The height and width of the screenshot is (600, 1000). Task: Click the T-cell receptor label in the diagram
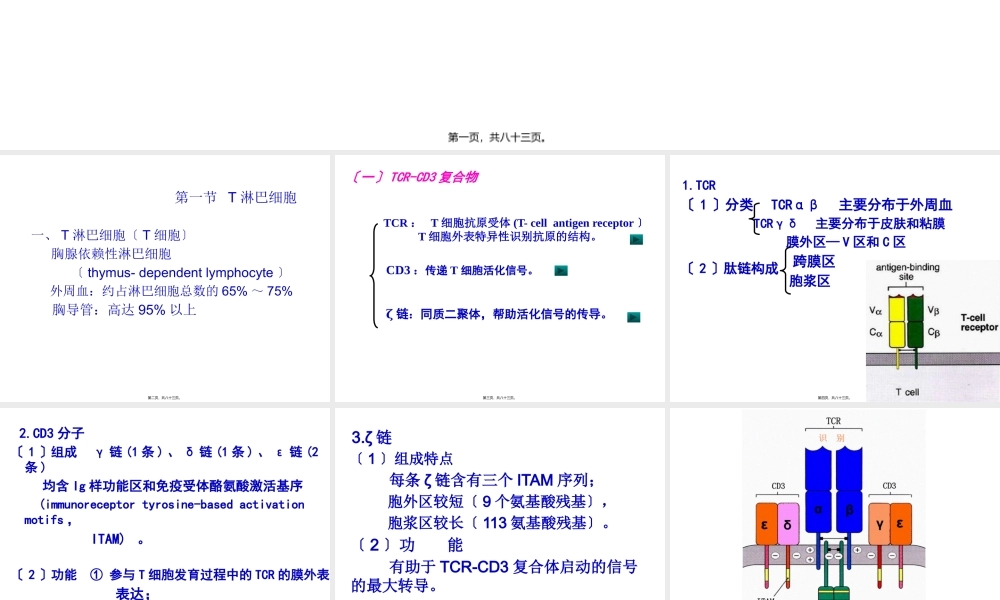click(x=974, y=322)
